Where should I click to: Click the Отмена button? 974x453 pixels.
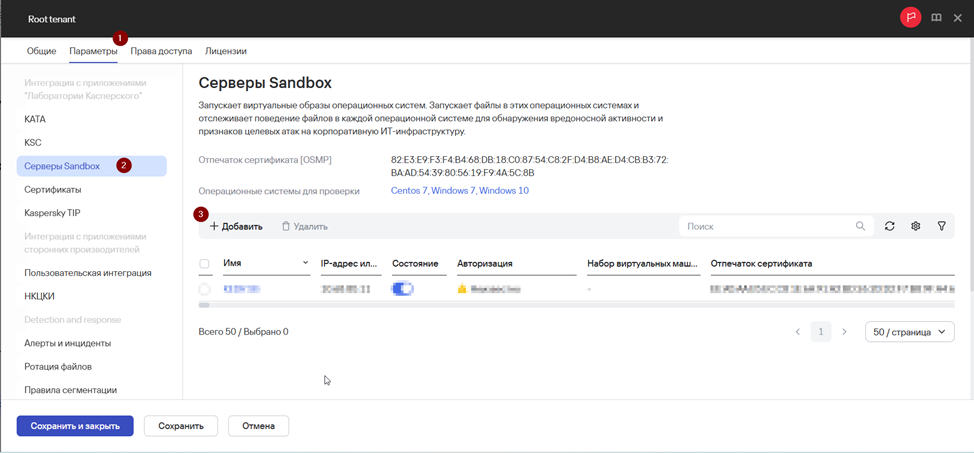(258, 426)
